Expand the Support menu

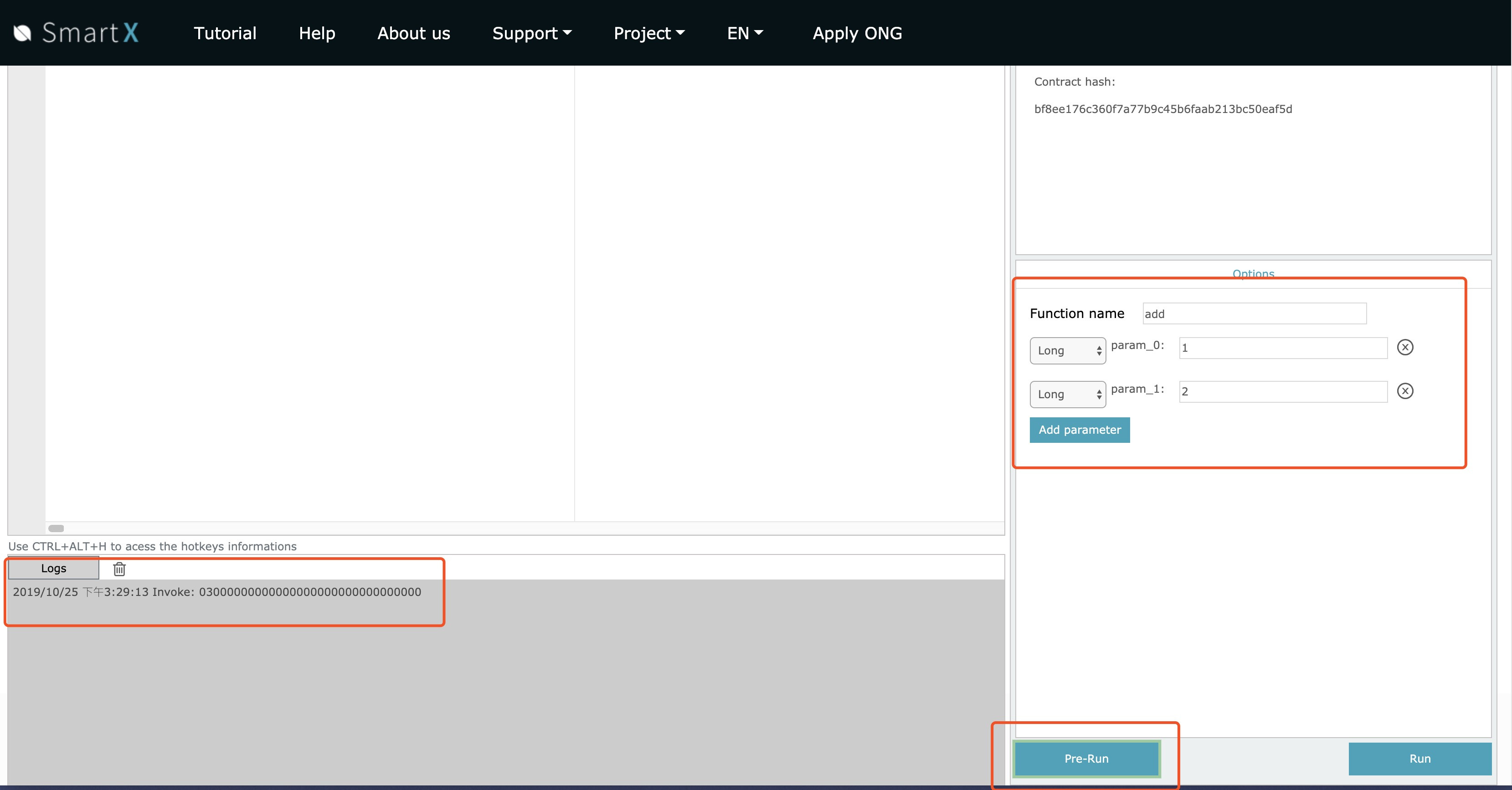pos(531,33)
